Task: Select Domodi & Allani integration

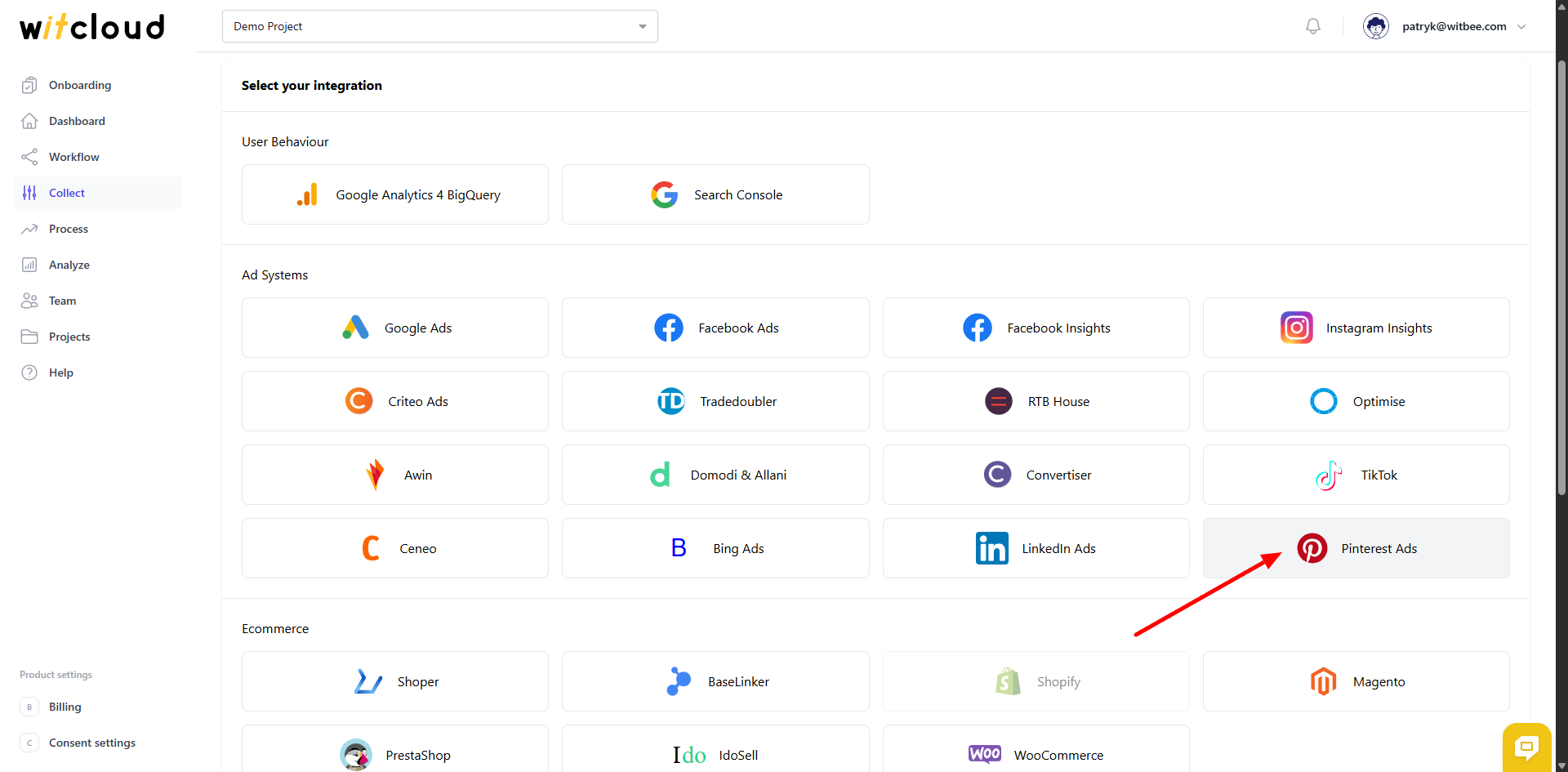Action: point(715,475)
